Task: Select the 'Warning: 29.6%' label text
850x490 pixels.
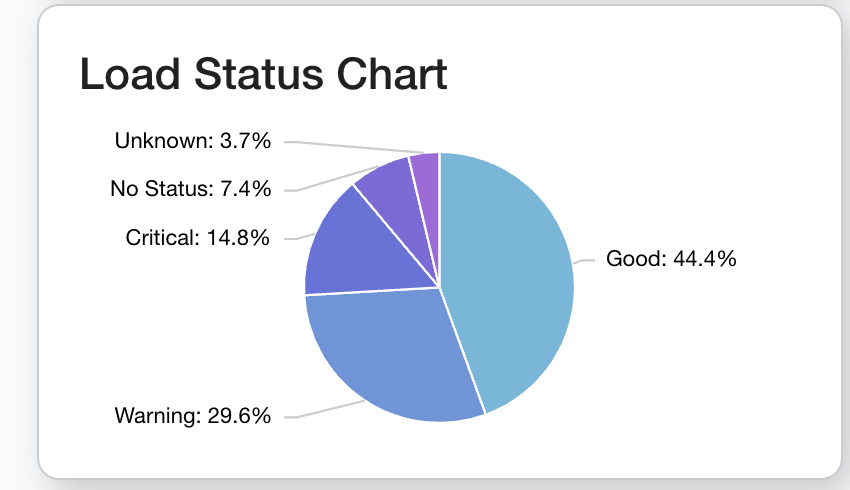Action: pos(193,416)
